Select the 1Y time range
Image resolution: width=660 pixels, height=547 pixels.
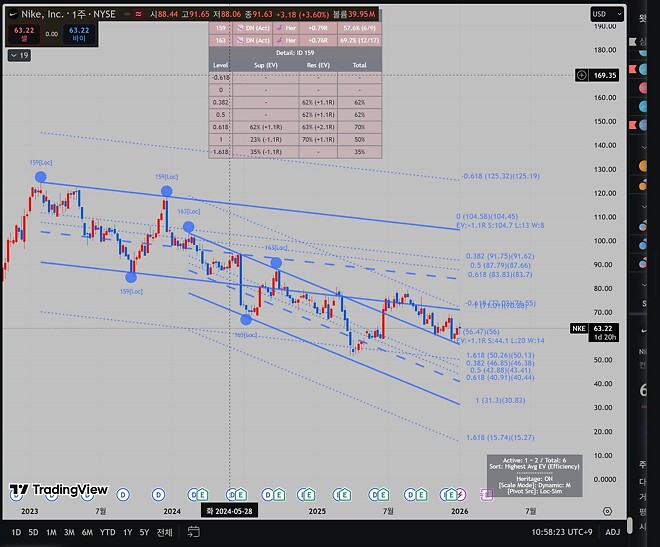pos(128,532)
